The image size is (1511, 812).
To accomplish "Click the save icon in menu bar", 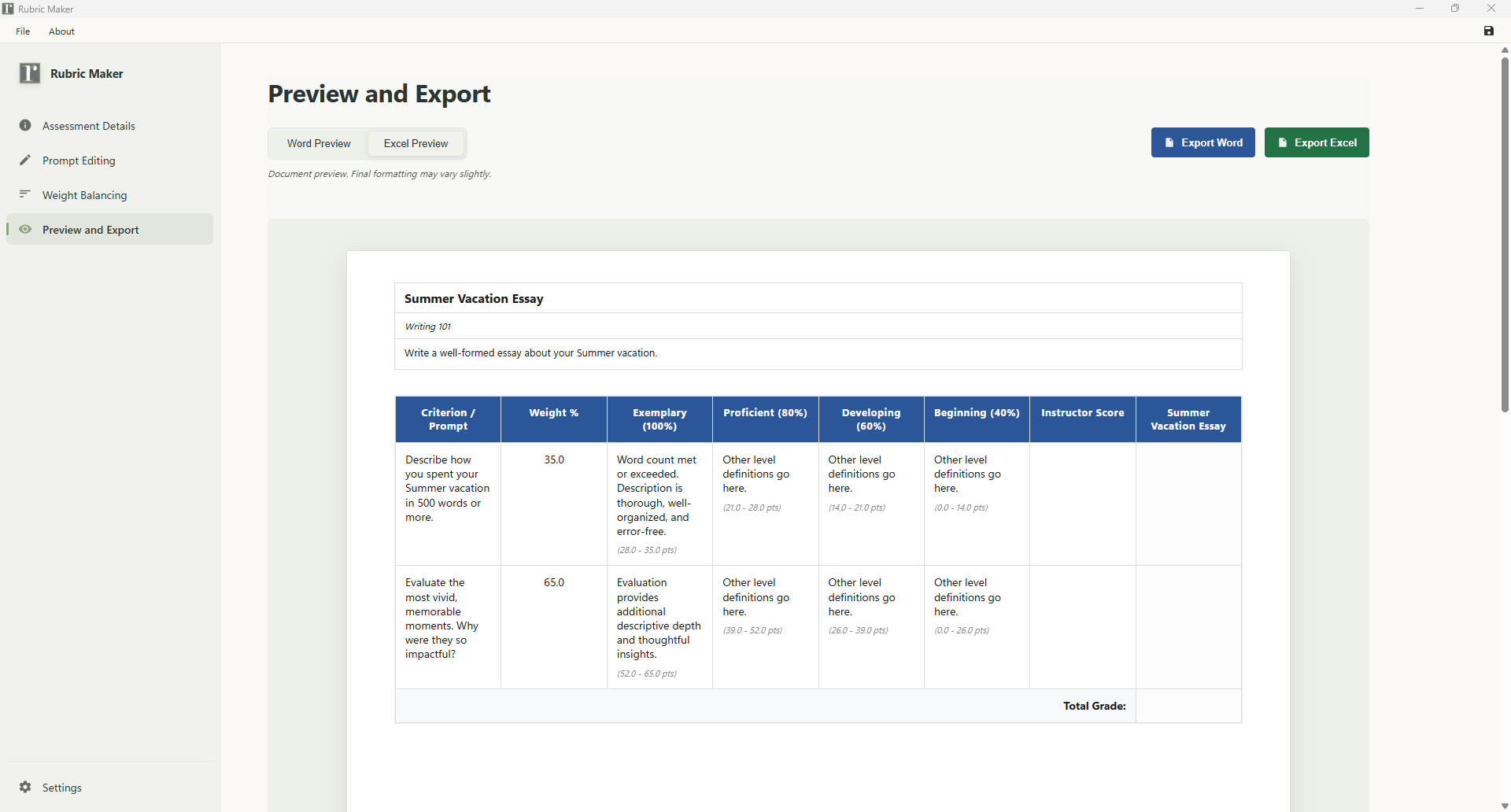I will [1488, 31].
